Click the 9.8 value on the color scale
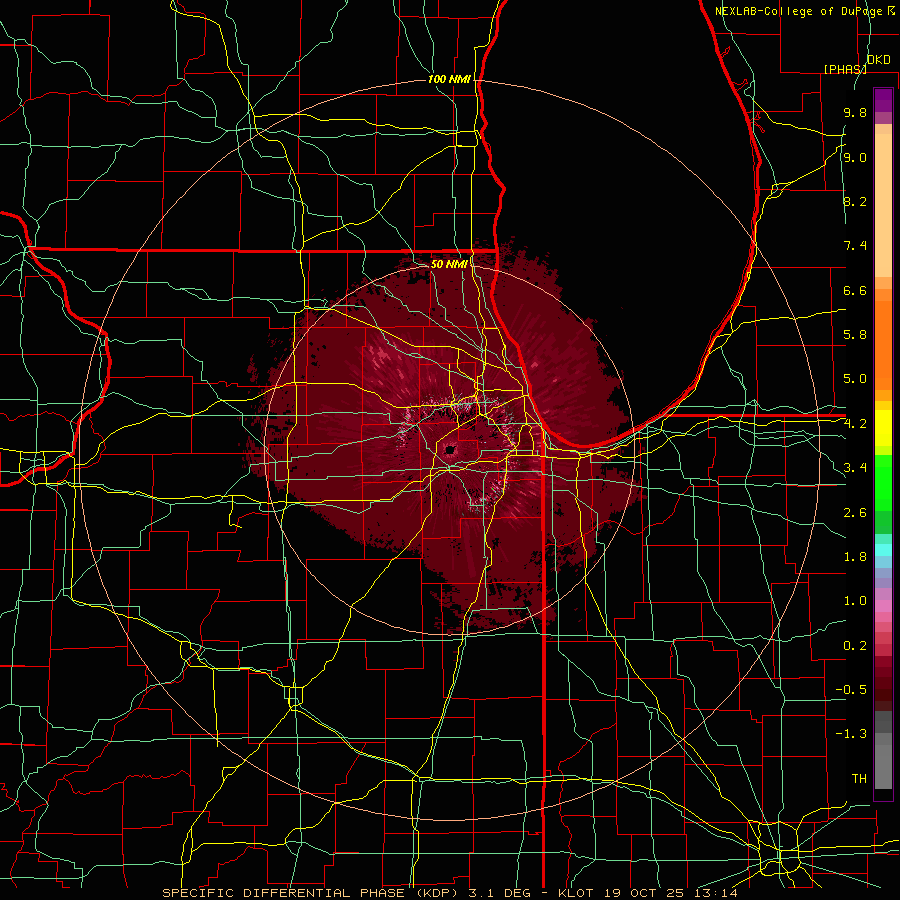The height and width of the screenshot is (900, 900). pyautogui.click(x=855, y=112)
